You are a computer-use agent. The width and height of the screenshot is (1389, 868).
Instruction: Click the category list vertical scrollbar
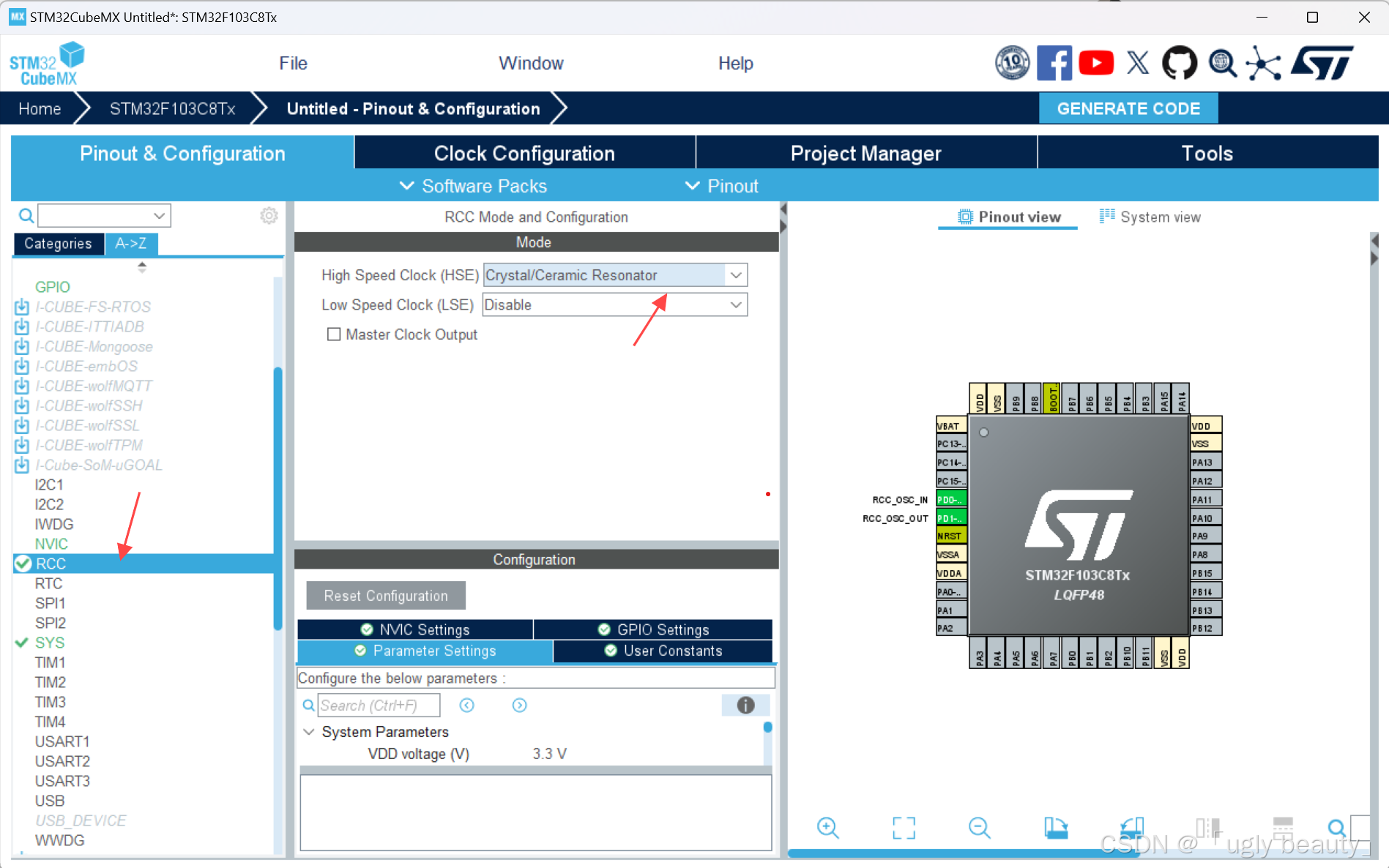pyautogui.click(x=278, y=498)
